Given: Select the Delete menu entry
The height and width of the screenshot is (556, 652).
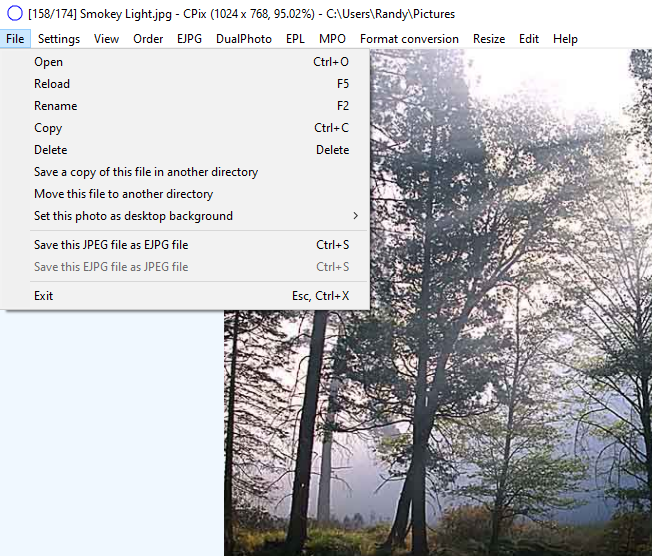Looking at the screenshot, I should [185, 150].
